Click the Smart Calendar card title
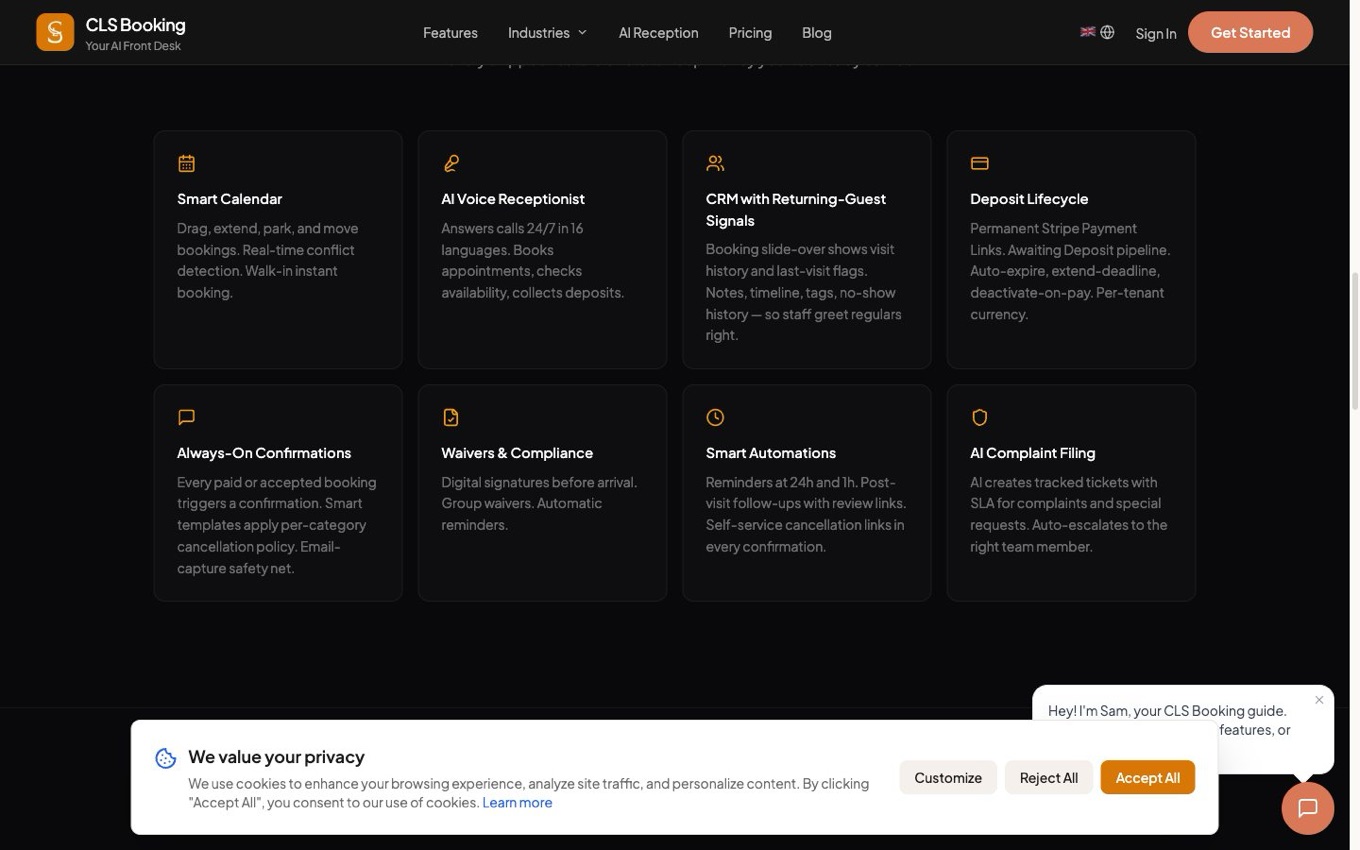This screenshot has width=1360, height=850. [229, 199]
